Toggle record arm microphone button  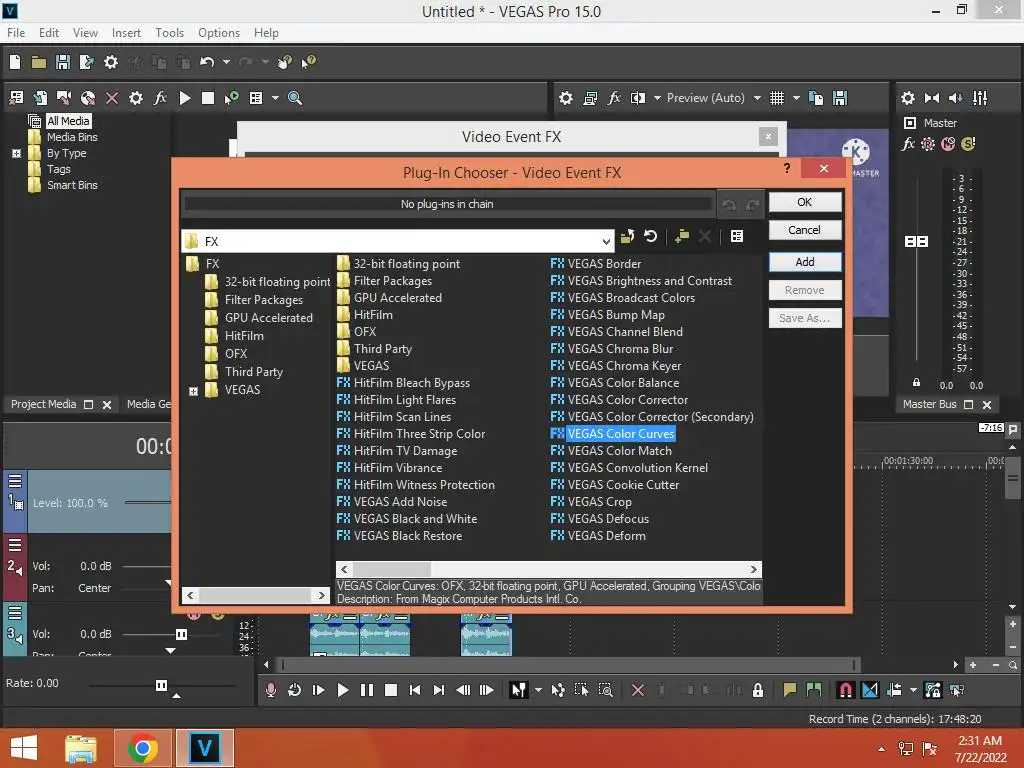[271, 690]
